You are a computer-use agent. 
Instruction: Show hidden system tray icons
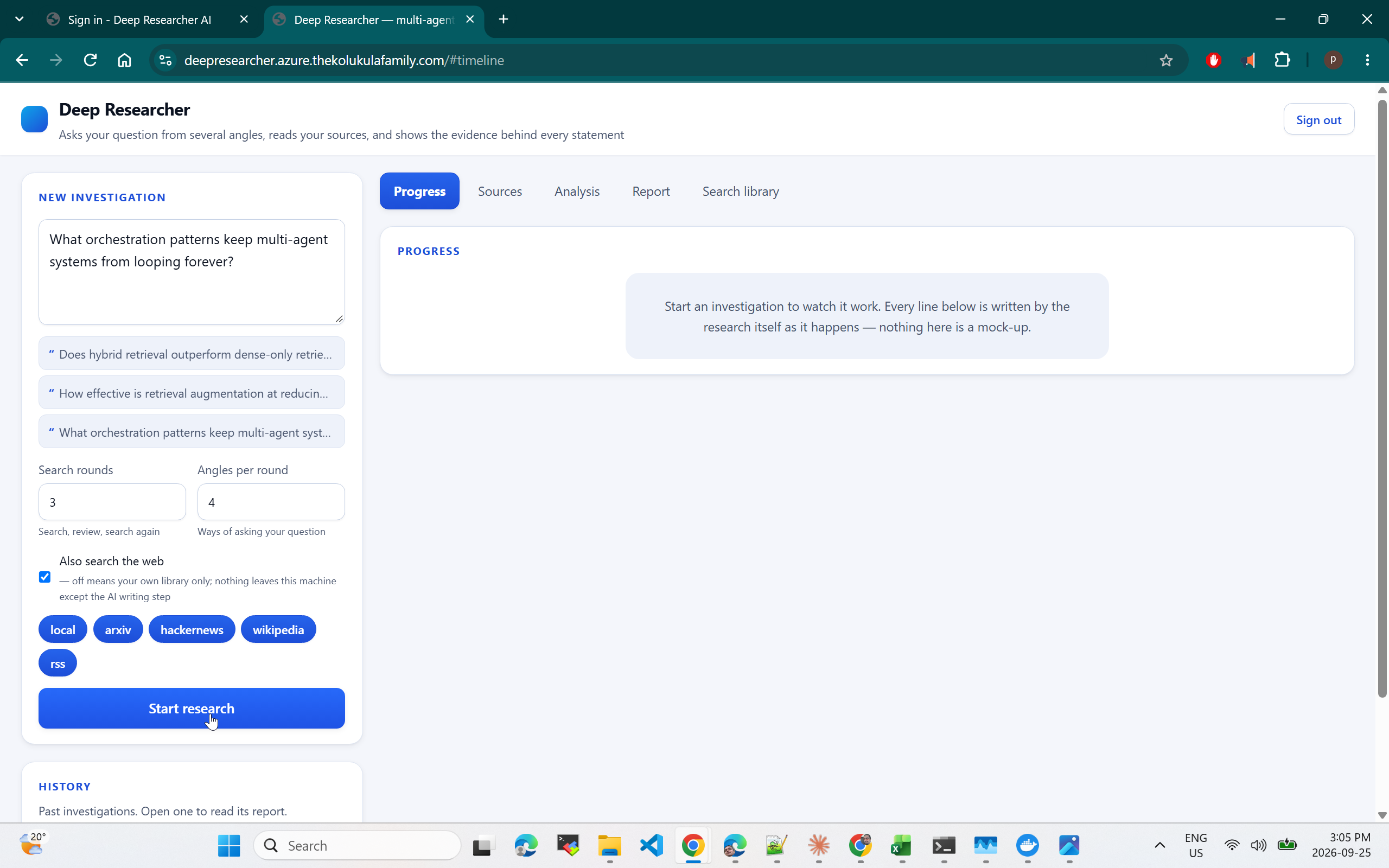tap(1159, 845)
